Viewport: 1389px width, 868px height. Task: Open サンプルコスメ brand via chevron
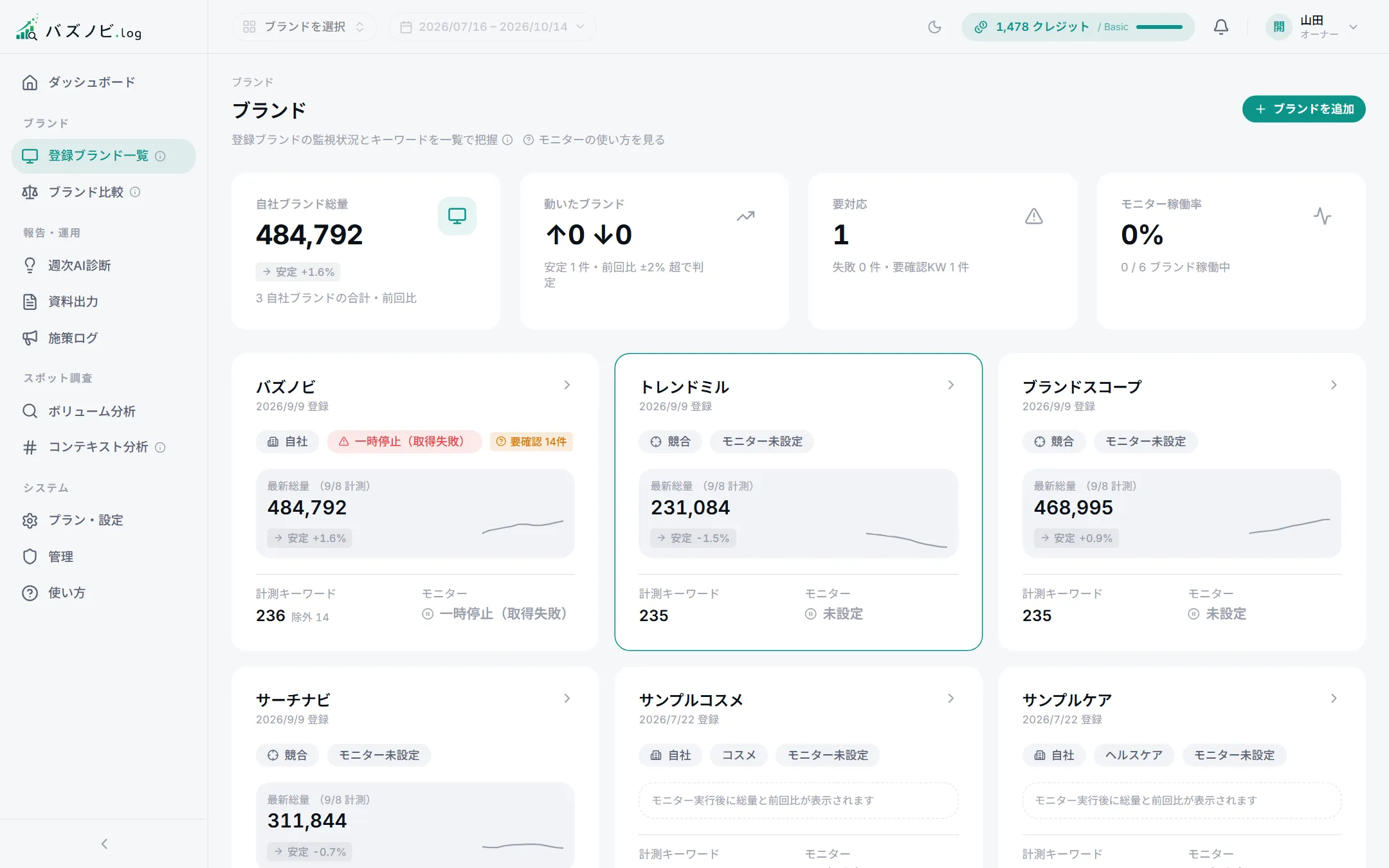coord(950,698)
